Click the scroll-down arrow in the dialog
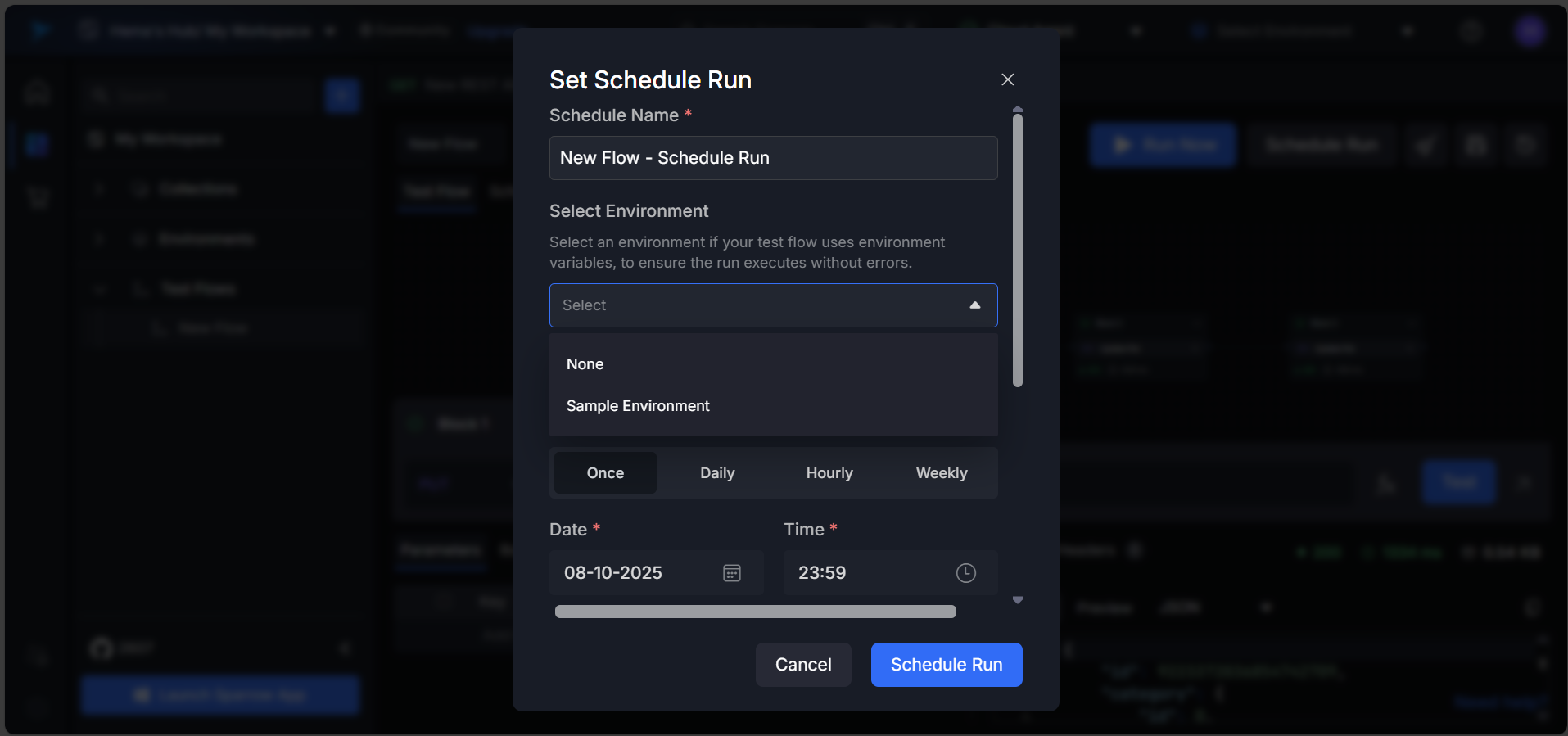Image resolution: width=1568 pixels, height=736 pixels. pyautogui.click(x=1017, y=600)
